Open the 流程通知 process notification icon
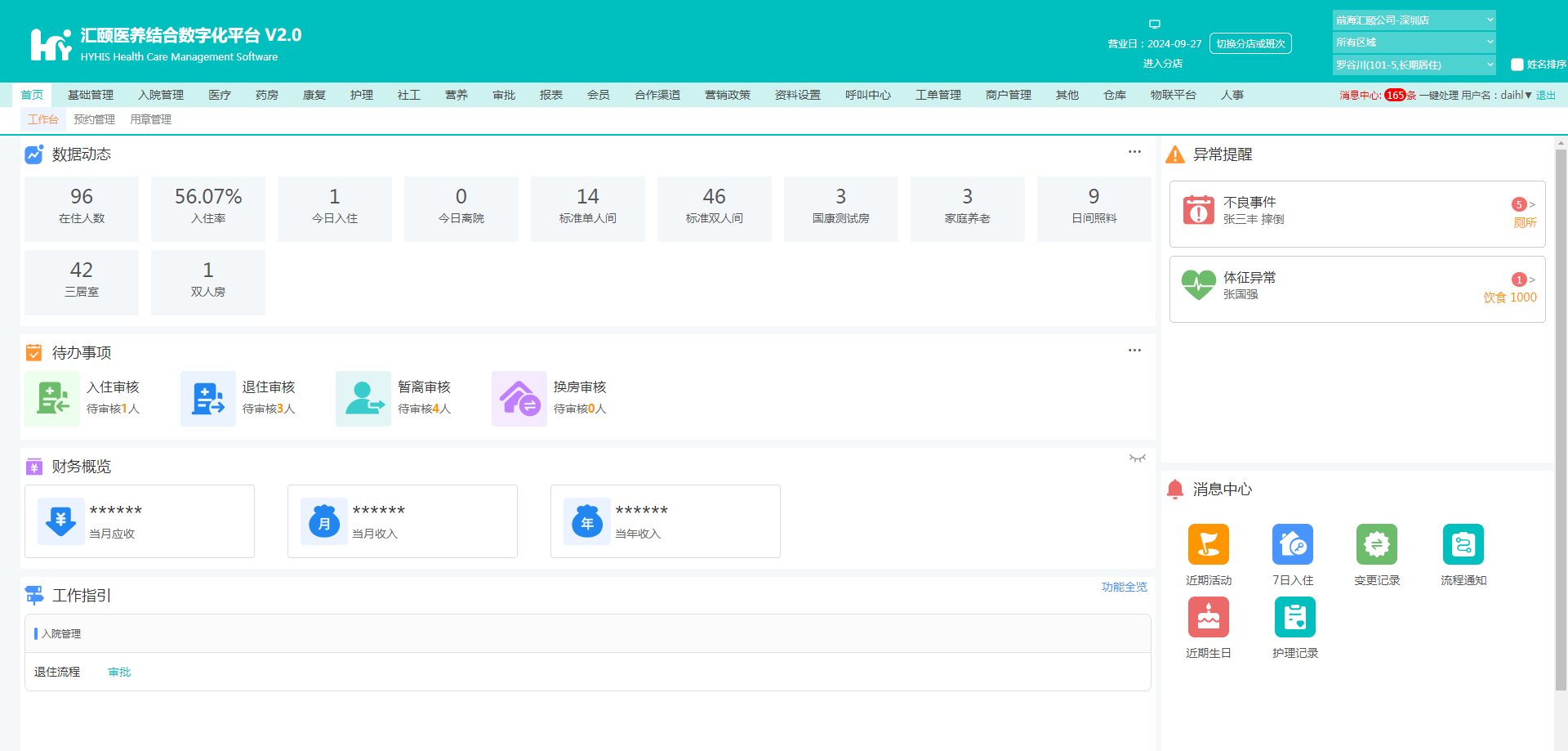The height and width of the screenshot is (751, 1568). (x=1463, y=544)
